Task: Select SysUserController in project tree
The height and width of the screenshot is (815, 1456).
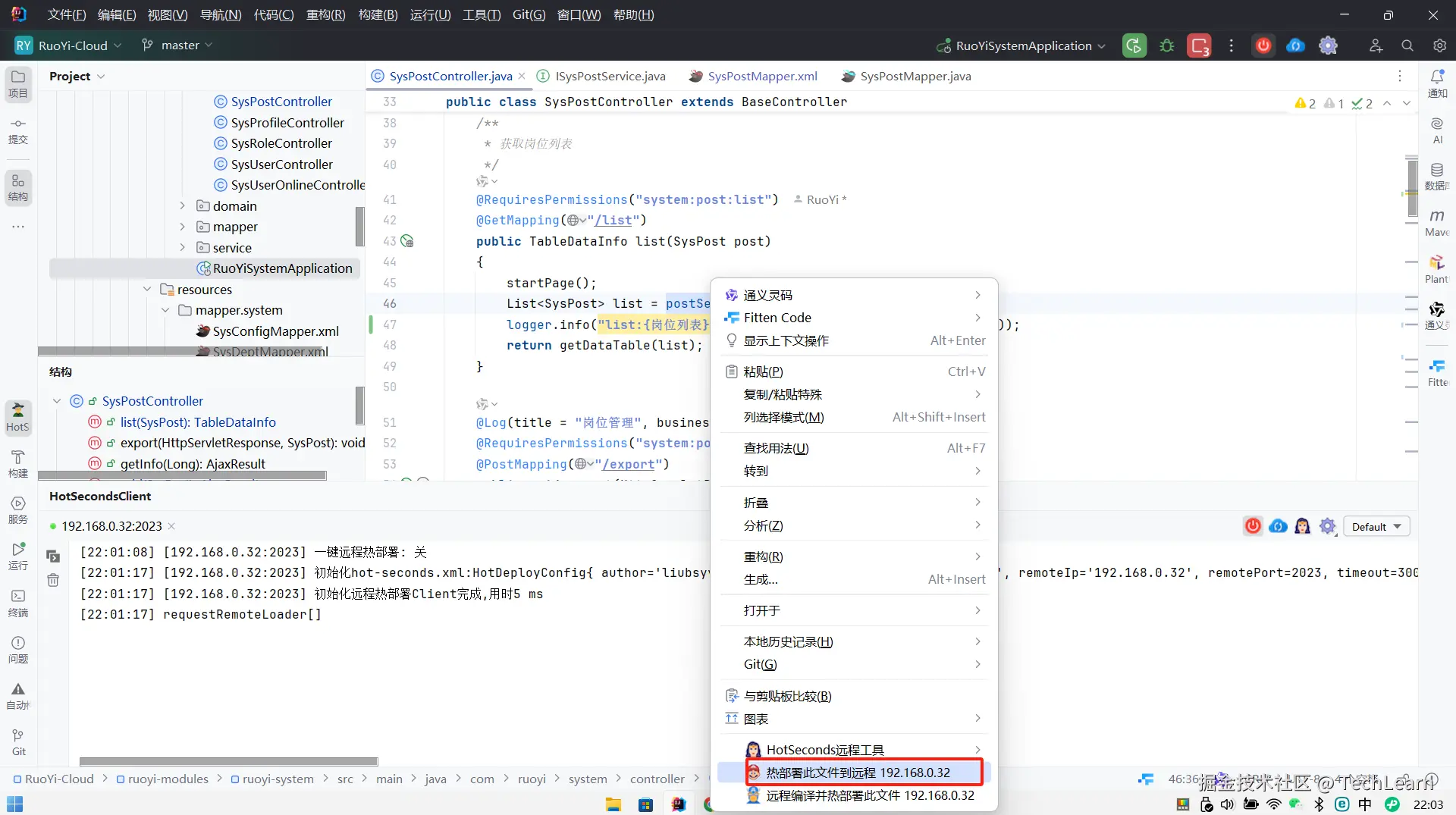Action: (x=281, y=165)
